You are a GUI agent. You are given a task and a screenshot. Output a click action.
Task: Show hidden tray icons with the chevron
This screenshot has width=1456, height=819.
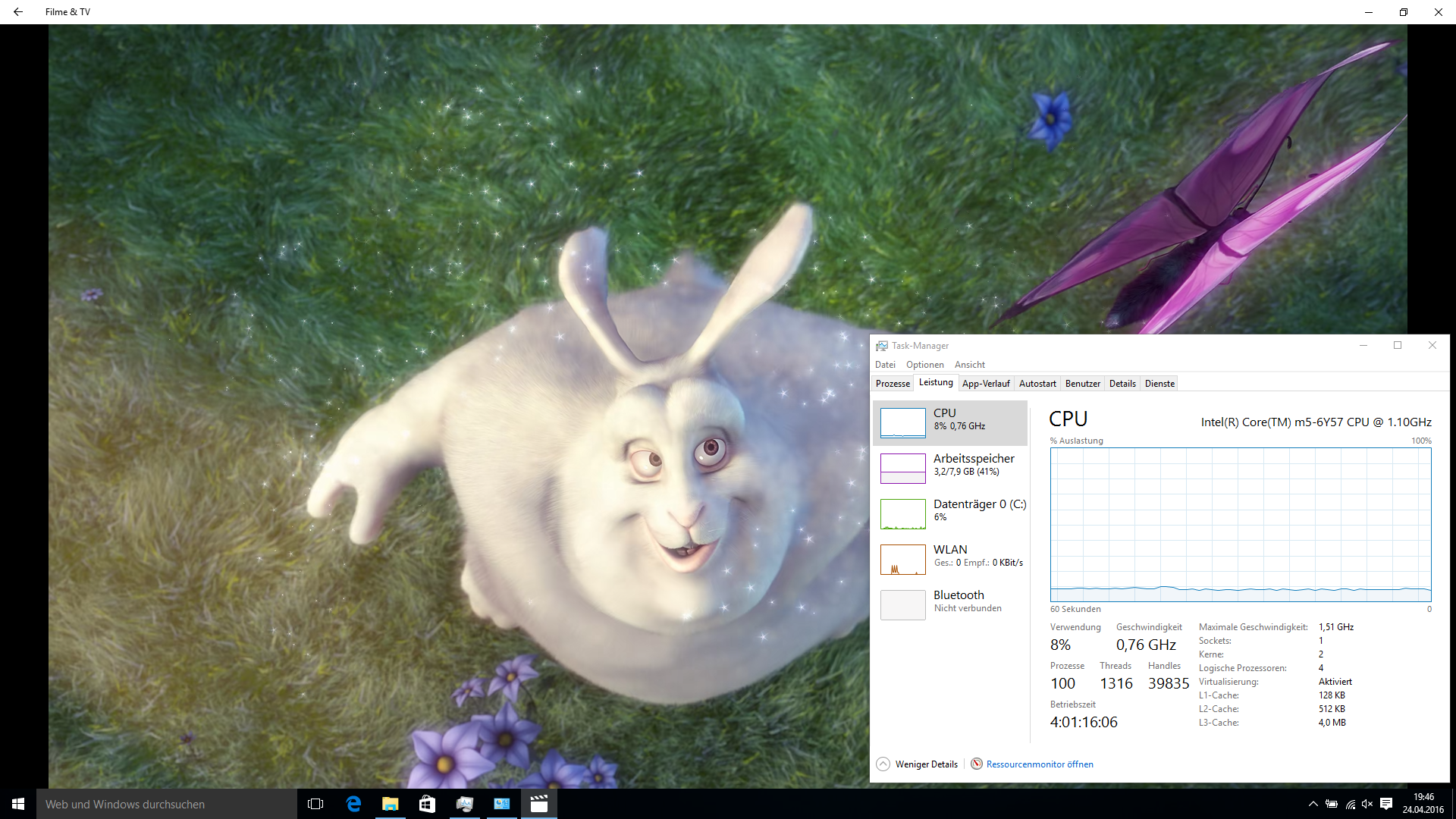(1313, 804)
